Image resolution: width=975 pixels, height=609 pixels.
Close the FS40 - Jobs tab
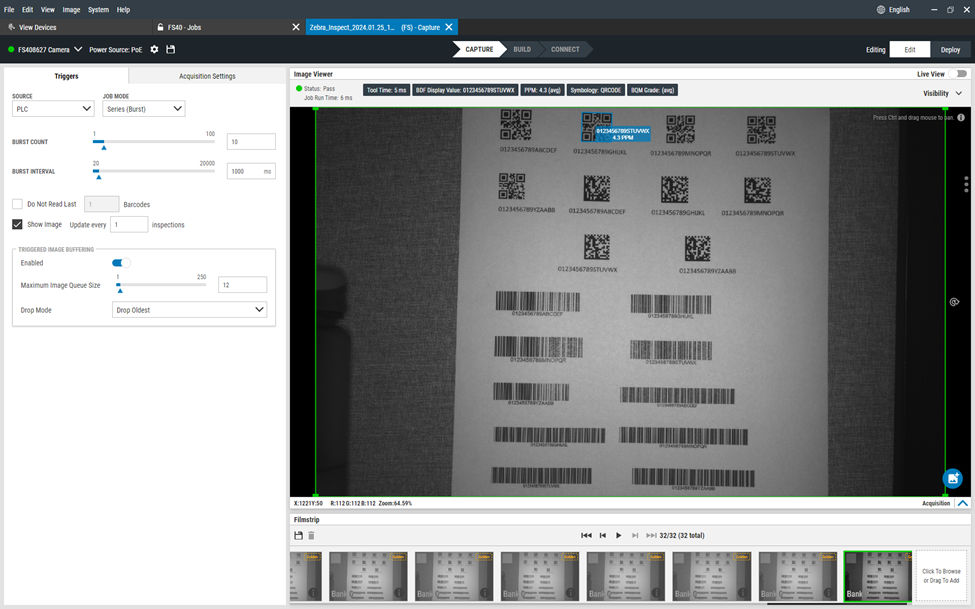[x=296, y=27]
